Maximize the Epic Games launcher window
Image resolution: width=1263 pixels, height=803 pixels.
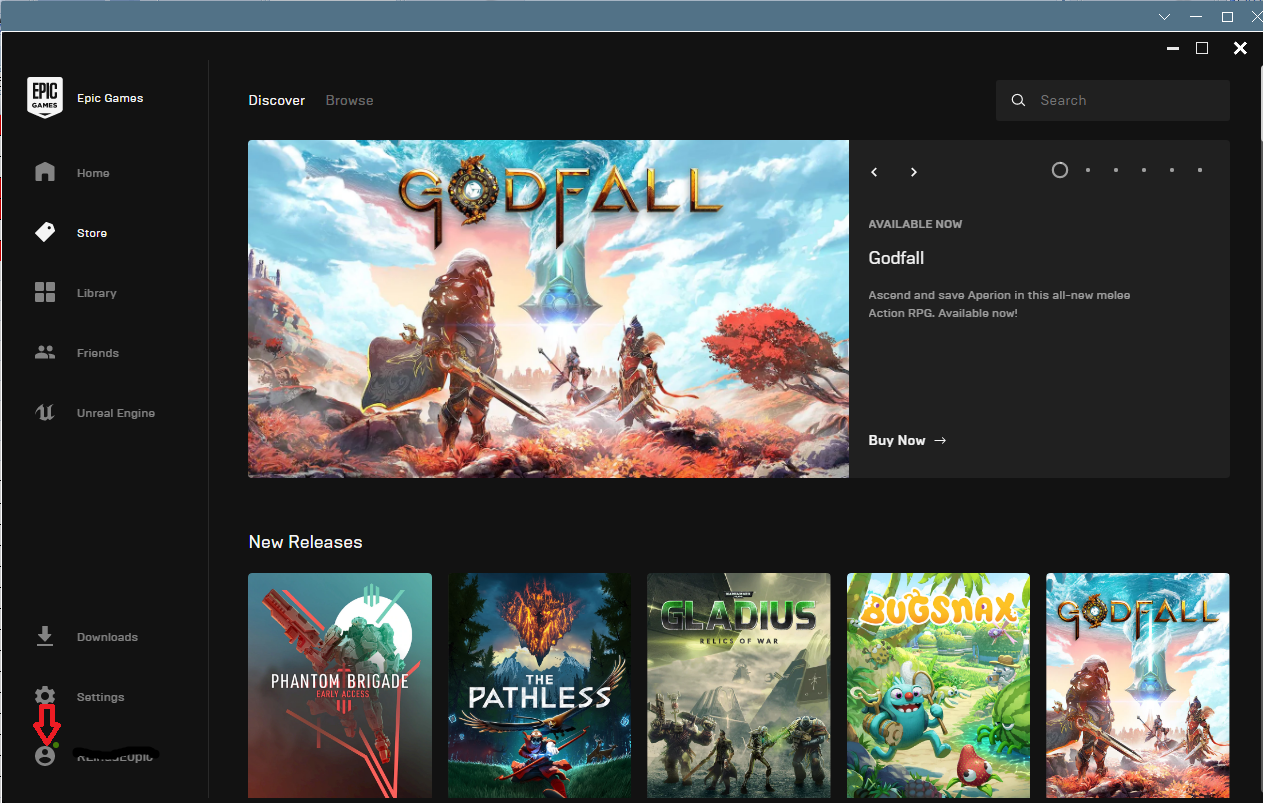1202,48
